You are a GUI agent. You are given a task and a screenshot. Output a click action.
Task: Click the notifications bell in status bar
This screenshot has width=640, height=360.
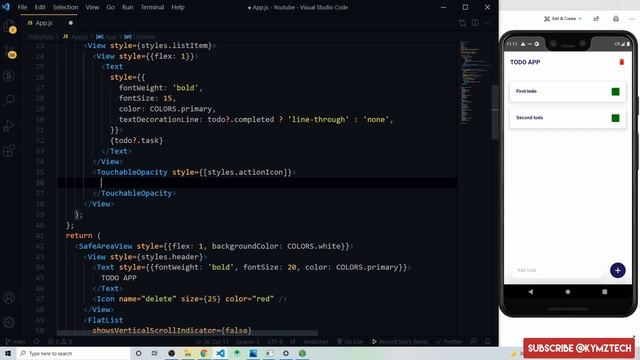click(x=488, y=341)
